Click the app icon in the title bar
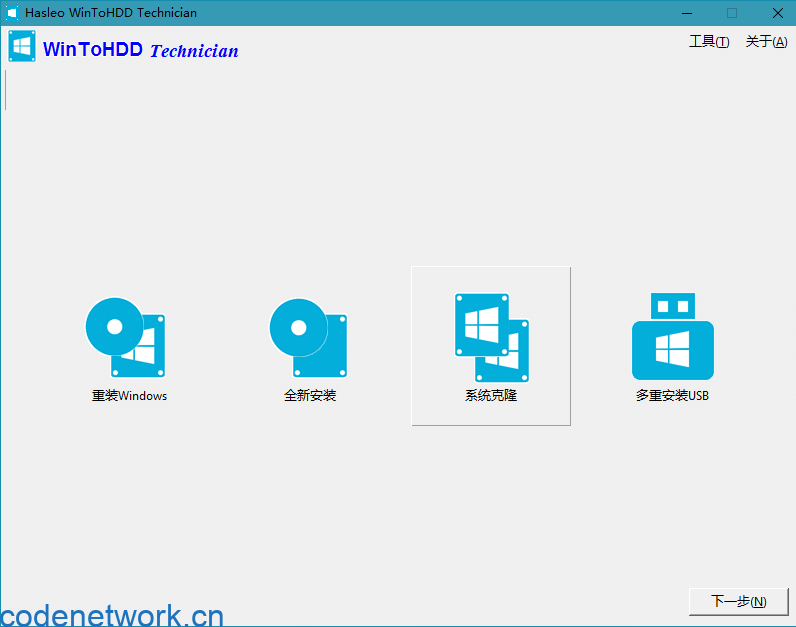Image resolution: width=796 pixels, height=627 pixels. coord(12,13)
